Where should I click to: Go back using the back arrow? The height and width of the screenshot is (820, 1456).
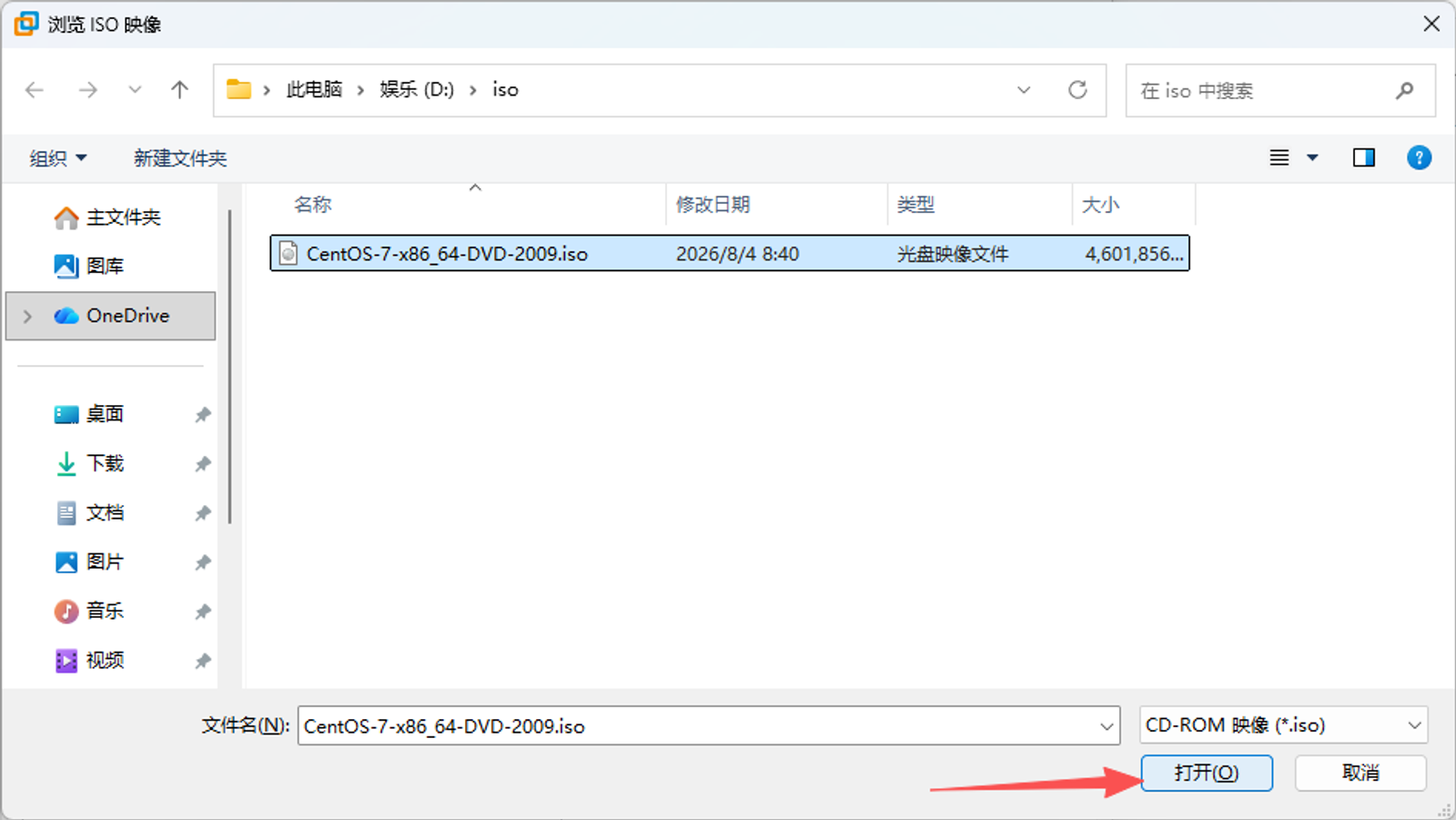pos(35,90)
